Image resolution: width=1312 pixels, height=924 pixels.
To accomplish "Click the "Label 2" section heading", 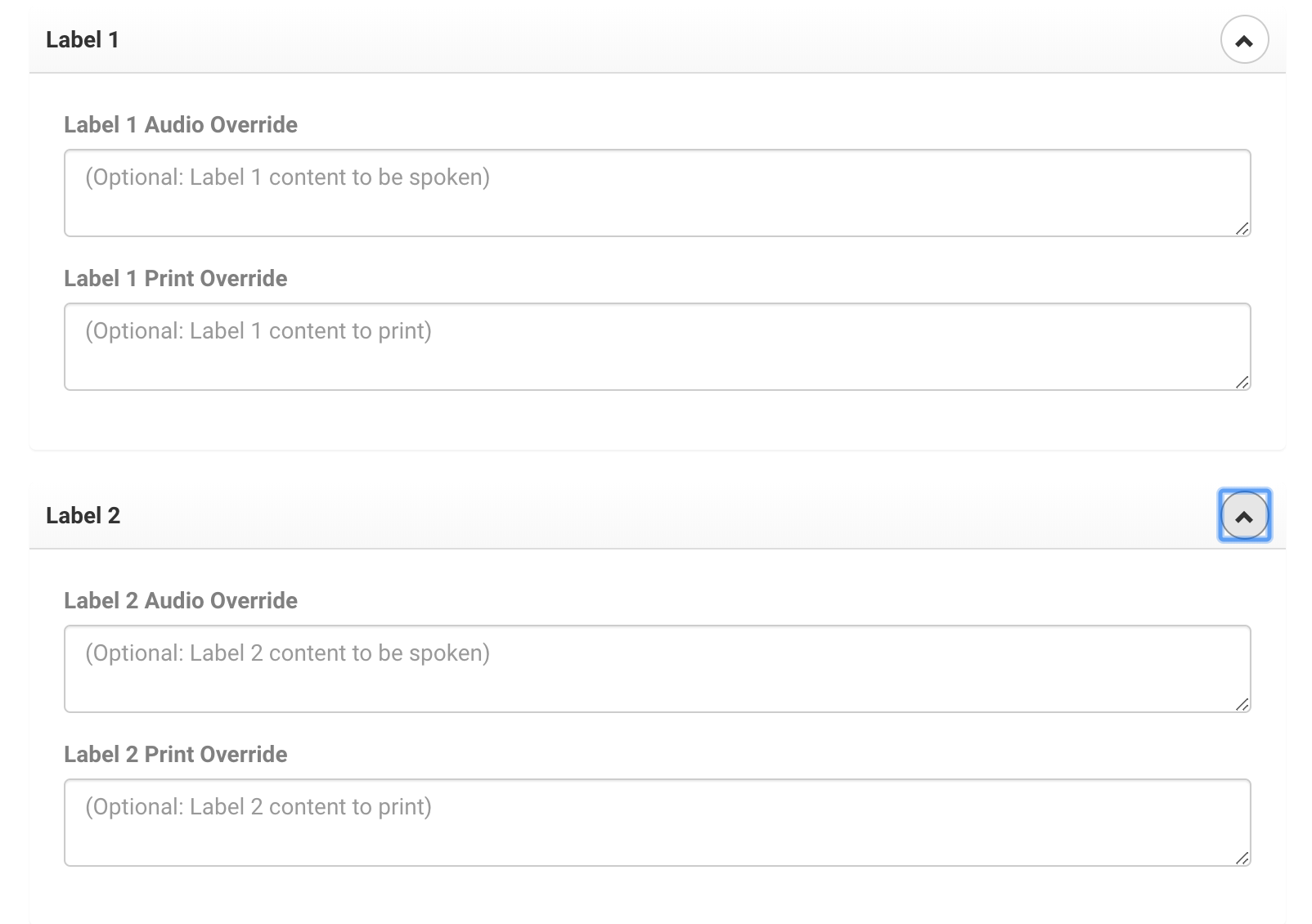I will point(83,516).
